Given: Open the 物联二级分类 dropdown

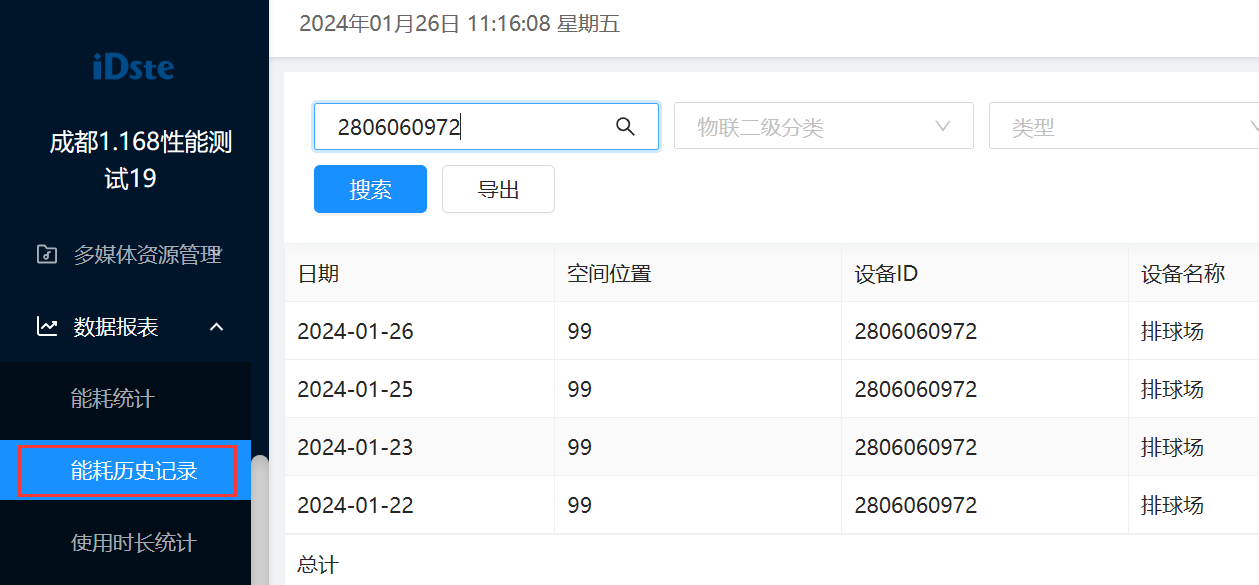Looking at the screenshot, I should pyautogui.click(x=823, y=126).
